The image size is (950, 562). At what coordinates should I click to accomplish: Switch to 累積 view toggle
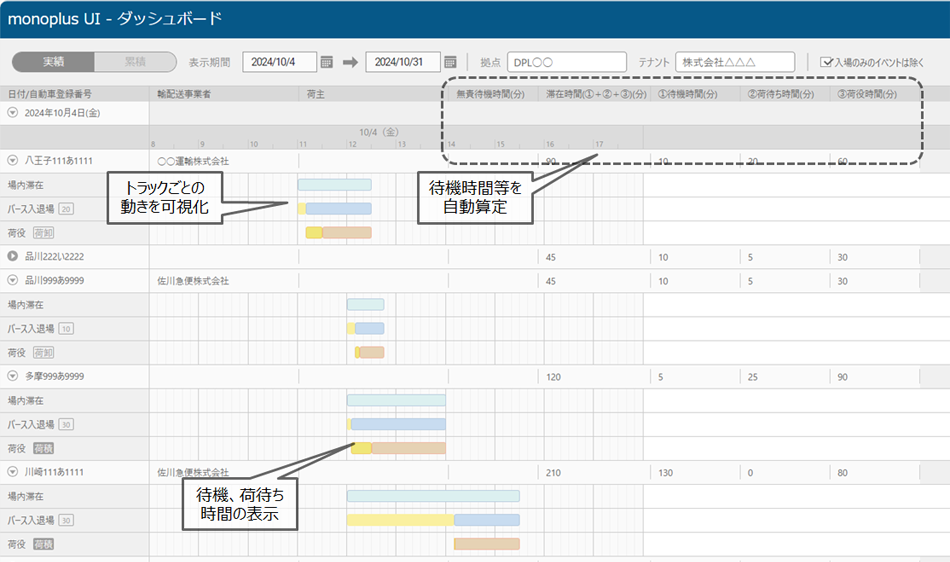(x=135, y=62)
